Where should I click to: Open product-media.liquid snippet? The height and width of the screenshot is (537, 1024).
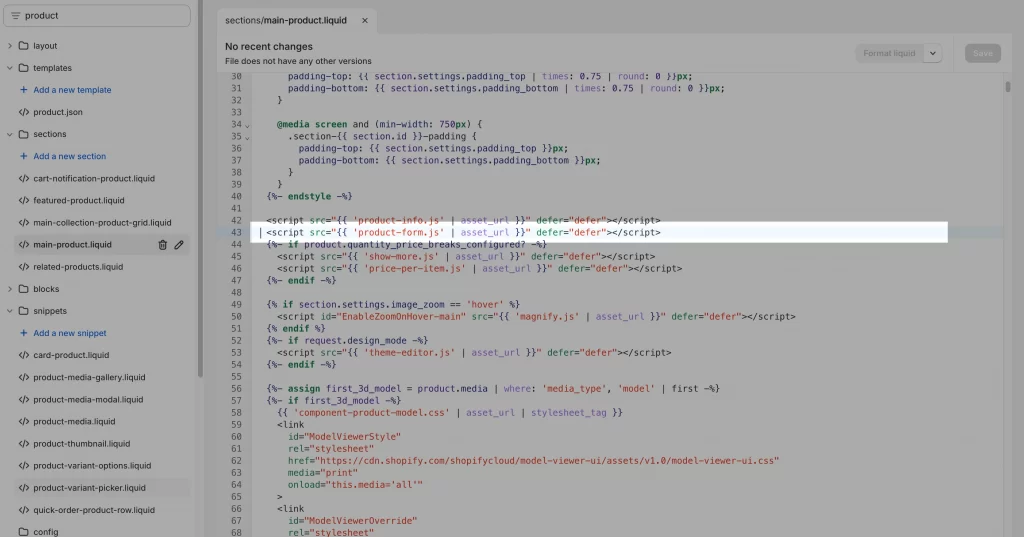pyautogui.click(x=74, y=421)
